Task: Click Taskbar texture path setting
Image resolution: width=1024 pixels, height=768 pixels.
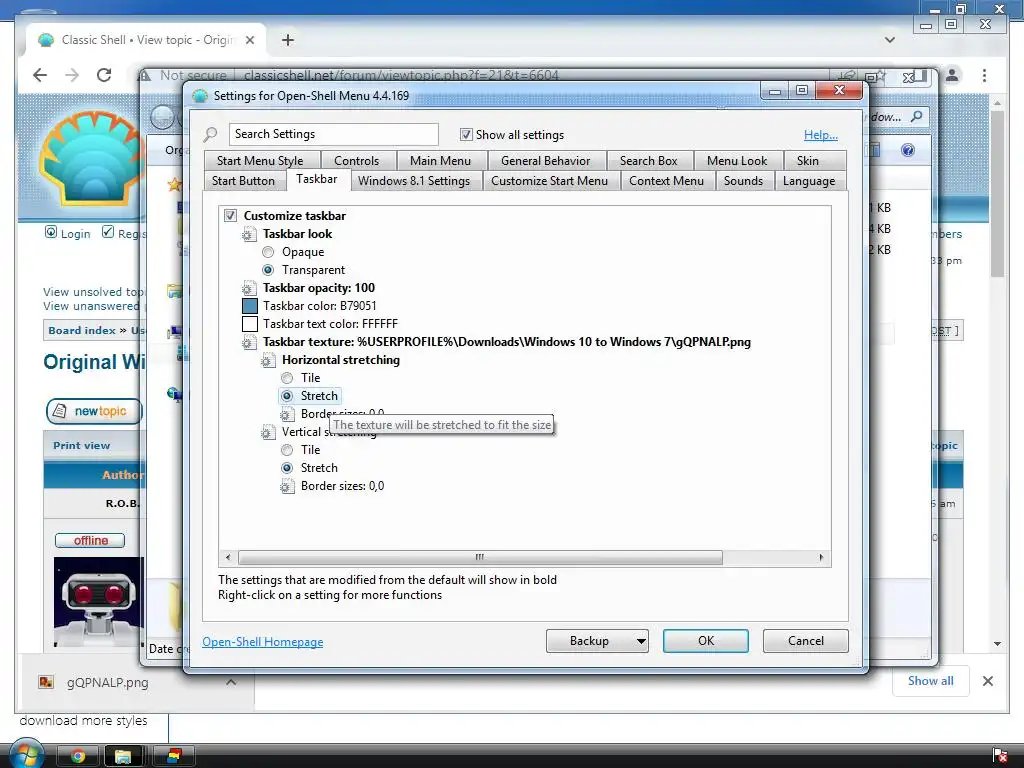Action: click(x=507, y=342)
